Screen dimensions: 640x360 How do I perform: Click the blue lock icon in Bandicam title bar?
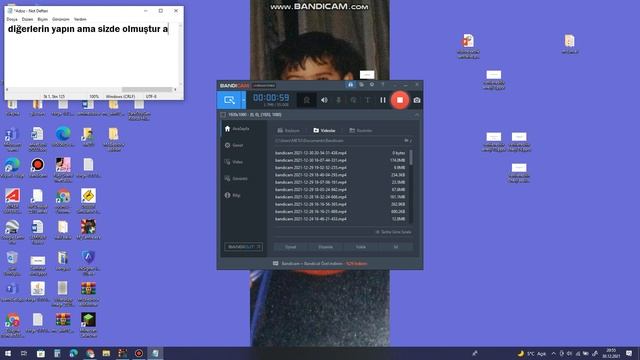350,84
